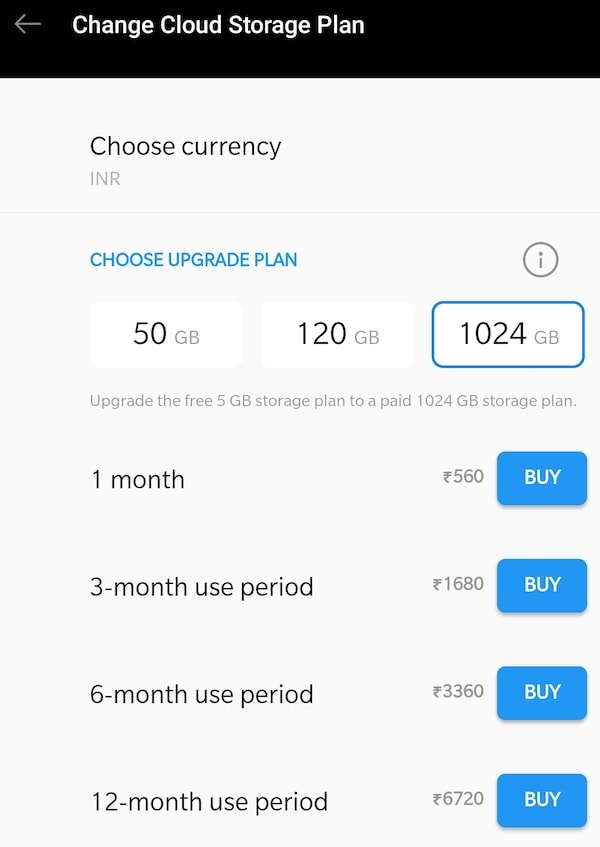This screenshot has height=847, width=600.
Task: Click the ₹1680 price
Action: coord(458,584)
